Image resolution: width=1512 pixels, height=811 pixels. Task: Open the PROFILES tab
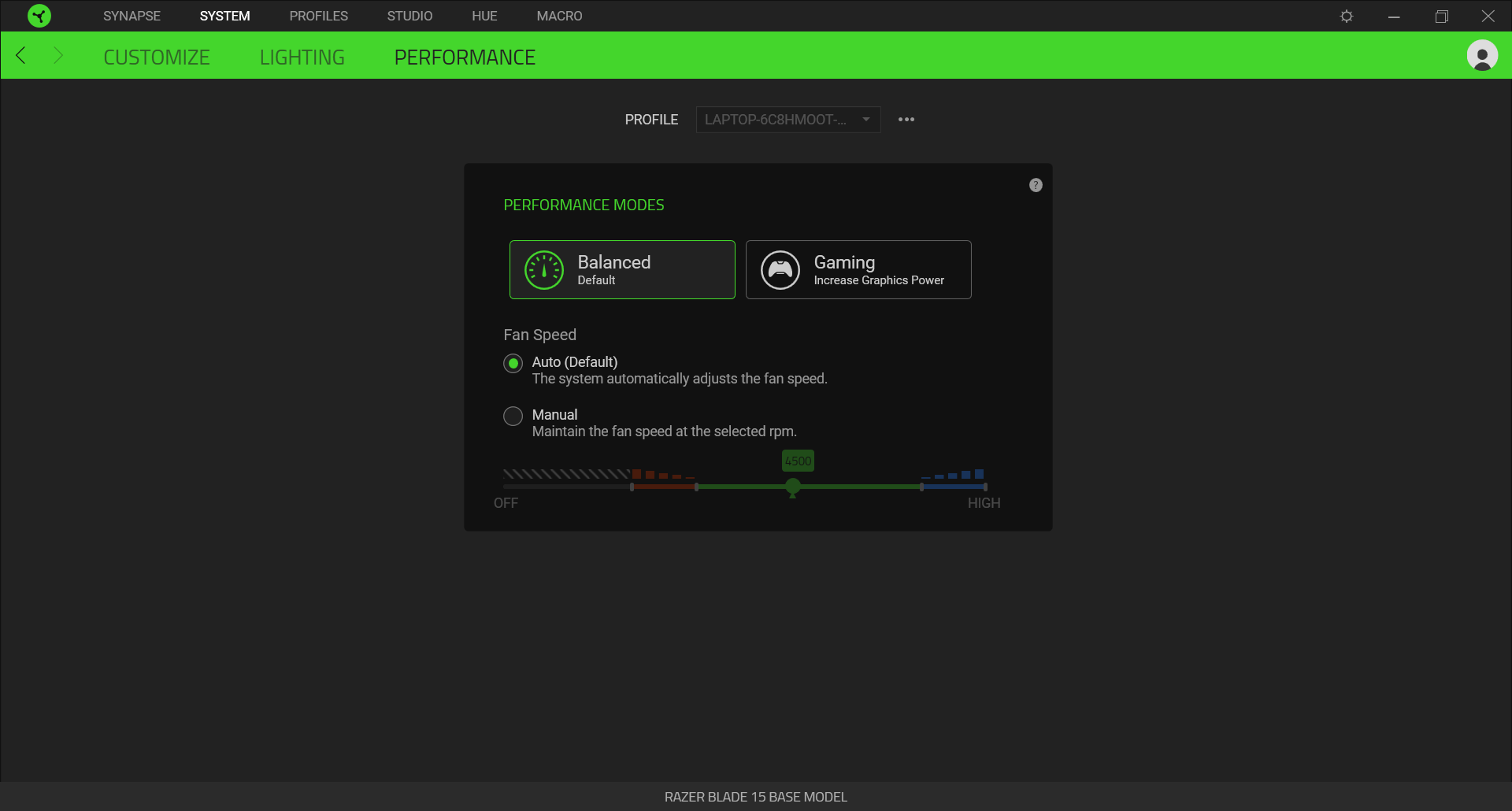tap(318, 16)
